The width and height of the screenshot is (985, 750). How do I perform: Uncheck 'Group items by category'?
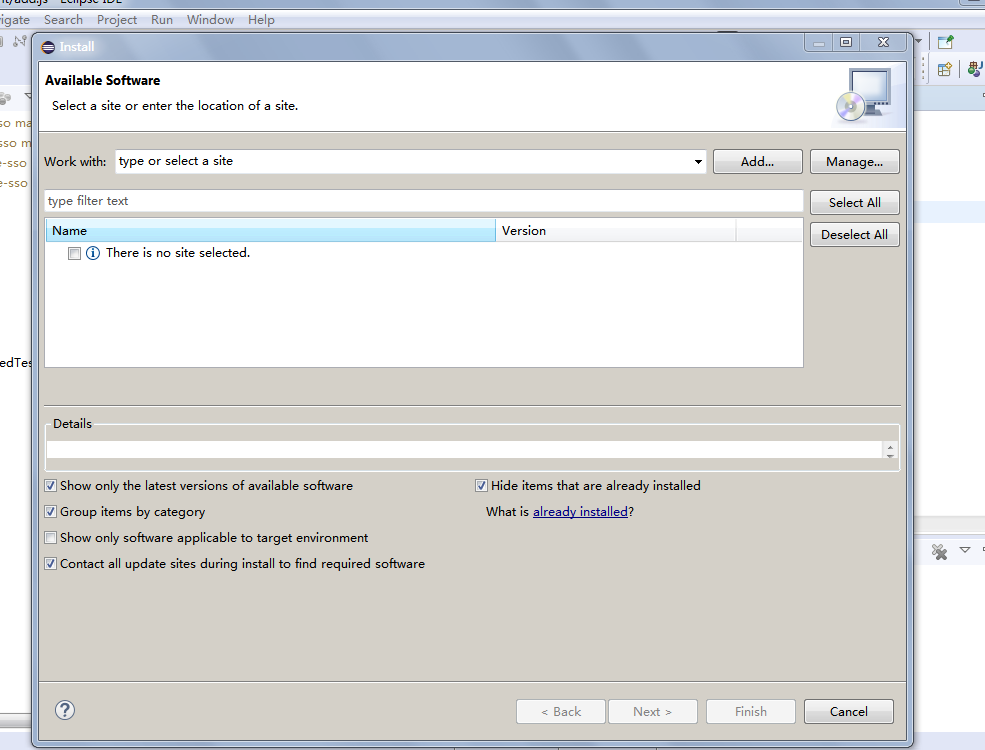(50, 511)
